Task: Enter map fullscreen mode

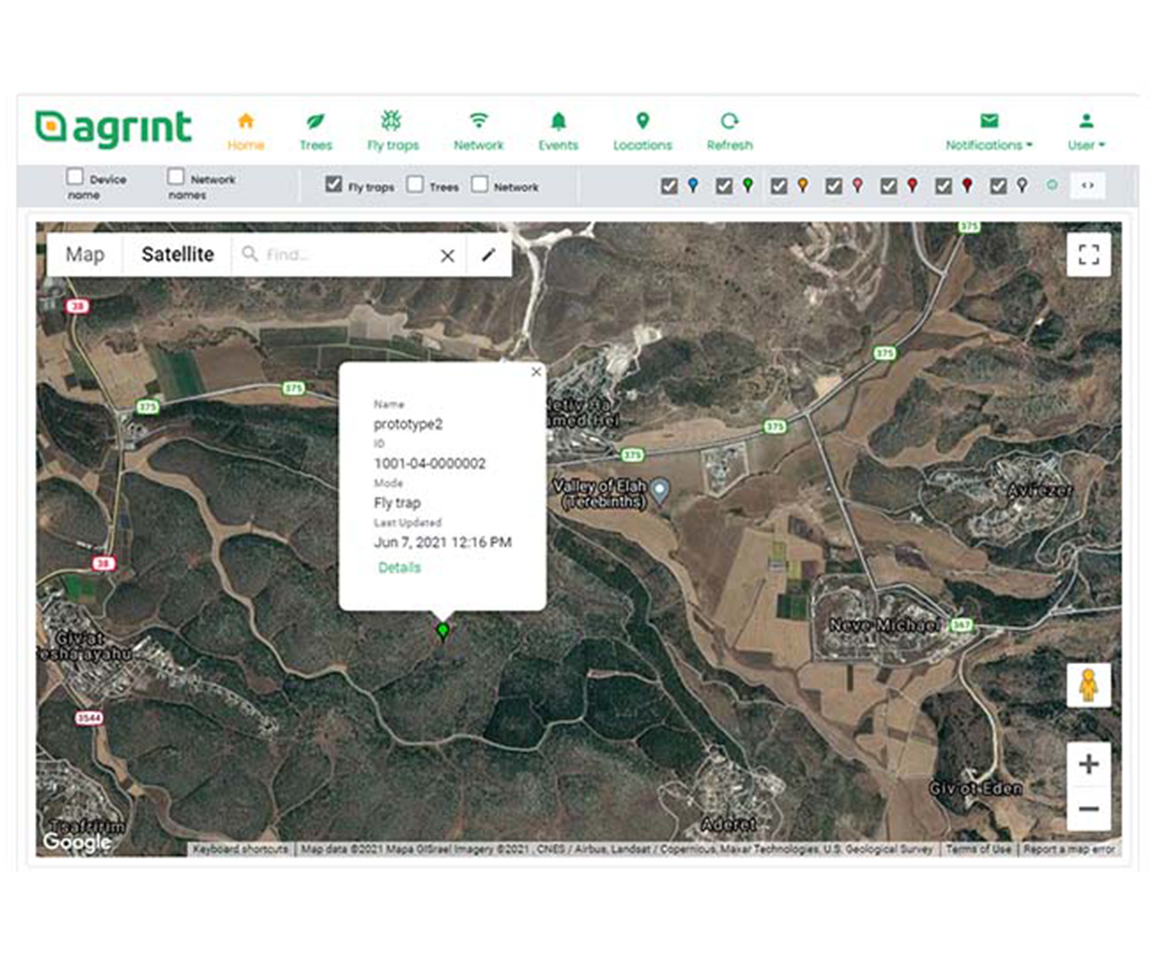Action: tap(1088, 255)
